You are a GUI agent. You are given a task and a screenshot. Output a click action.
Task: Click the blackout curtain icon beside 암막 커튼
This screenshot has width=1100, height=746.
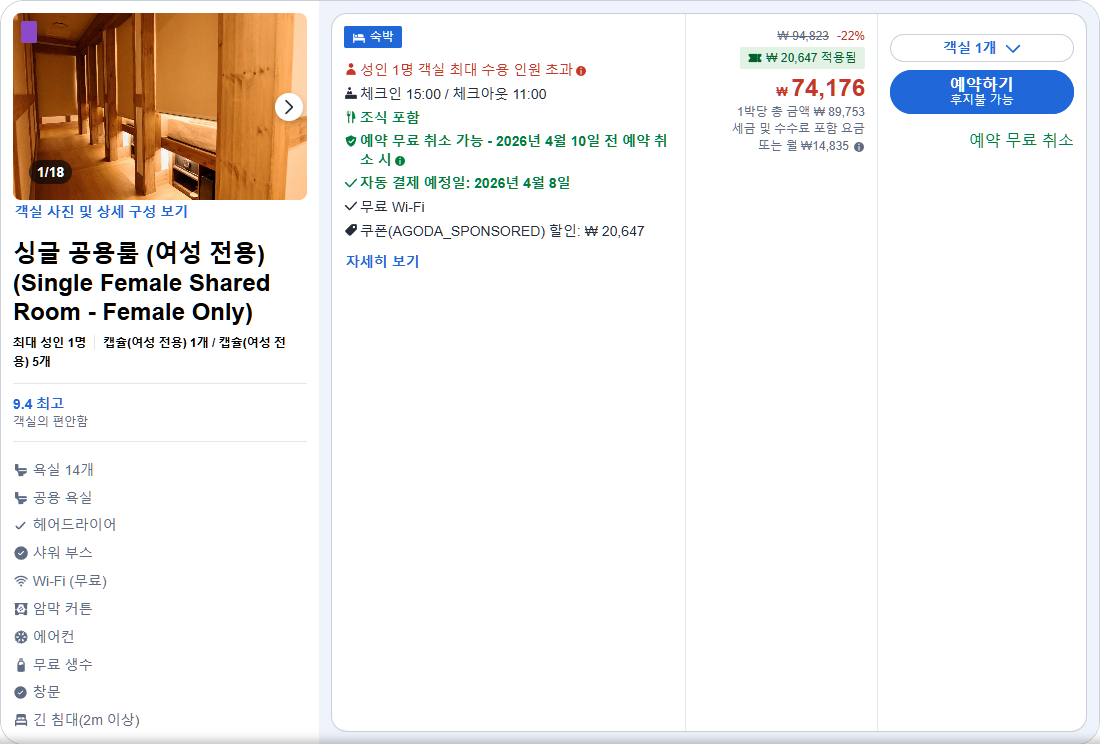point(21,608)
